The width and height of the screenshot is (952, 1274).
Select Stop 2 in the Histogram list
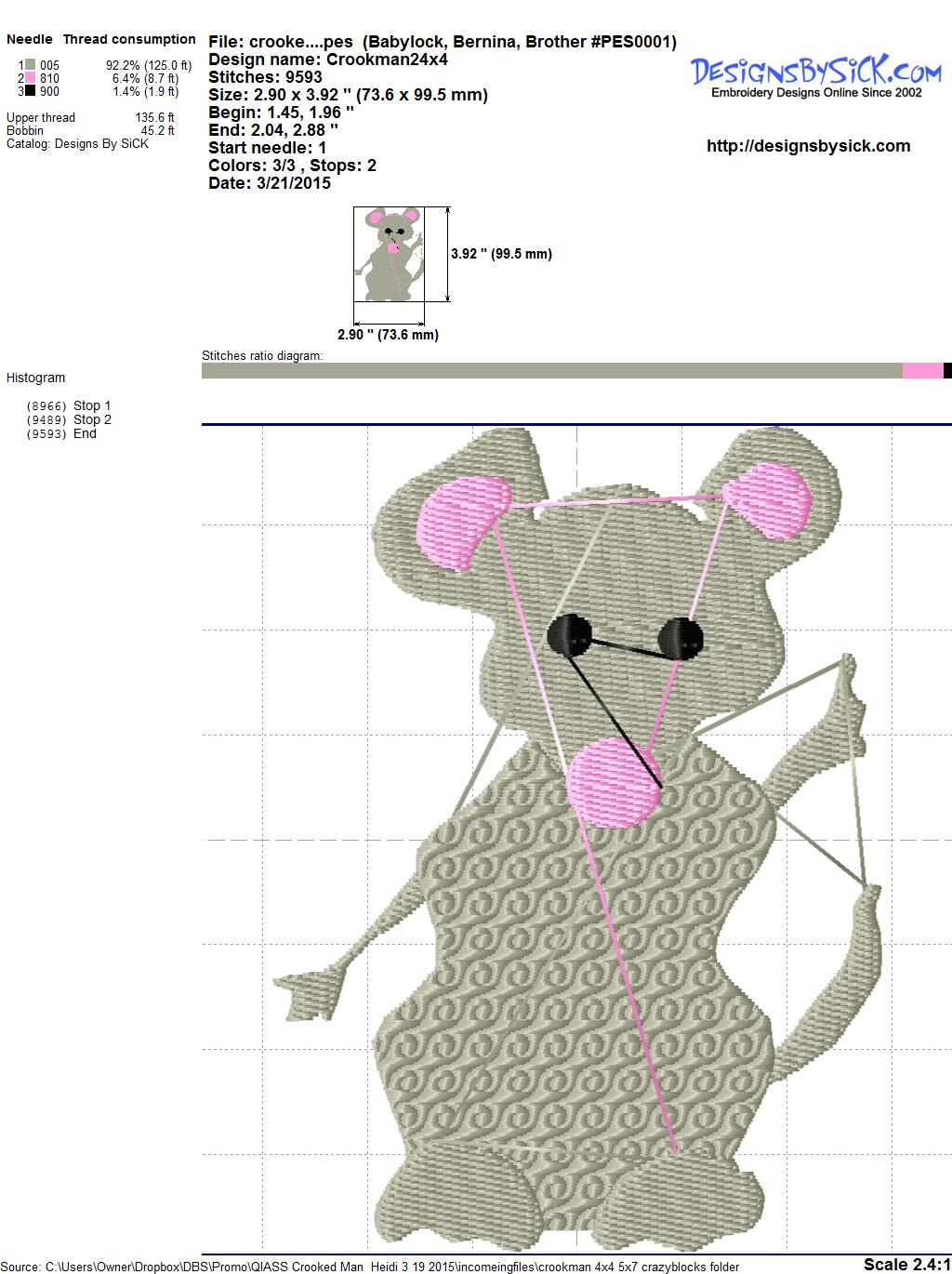coord(91,419)
